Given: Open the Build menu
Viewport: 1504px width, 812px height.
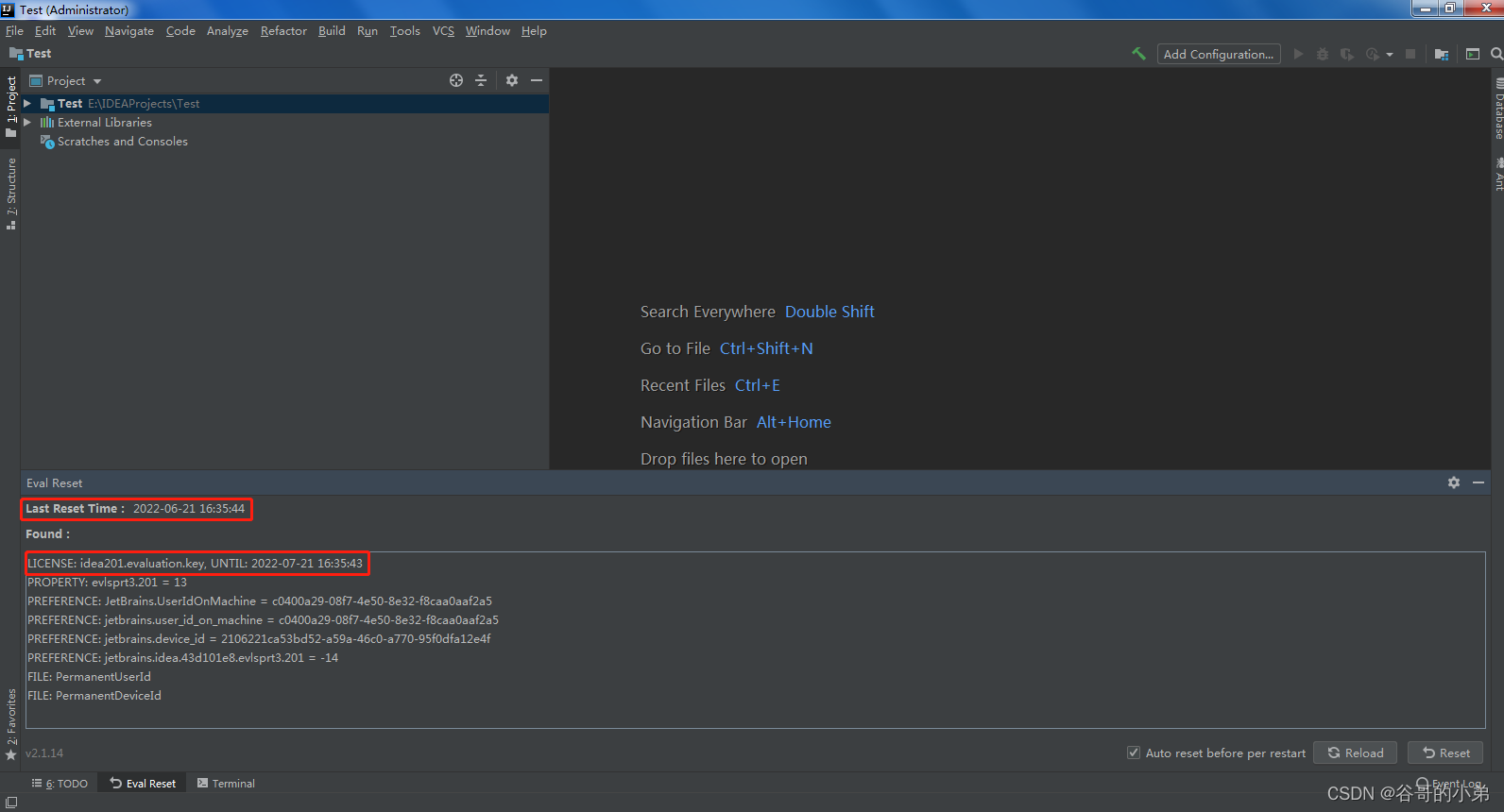Looking at the screenshot, I should pos(332,31).
